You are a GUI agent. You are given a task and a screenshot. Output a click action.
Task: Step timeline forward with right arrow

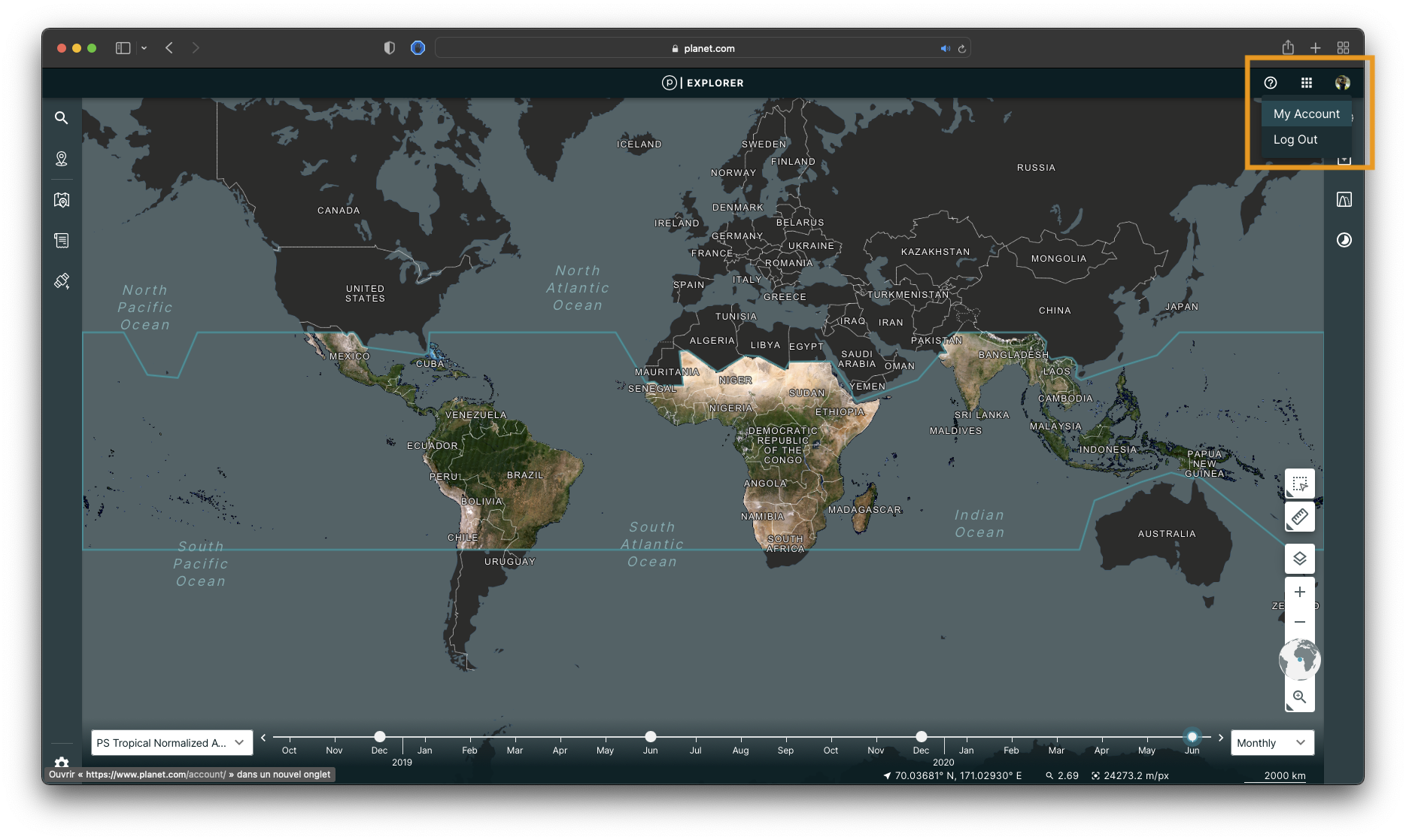coord(1221,738)
